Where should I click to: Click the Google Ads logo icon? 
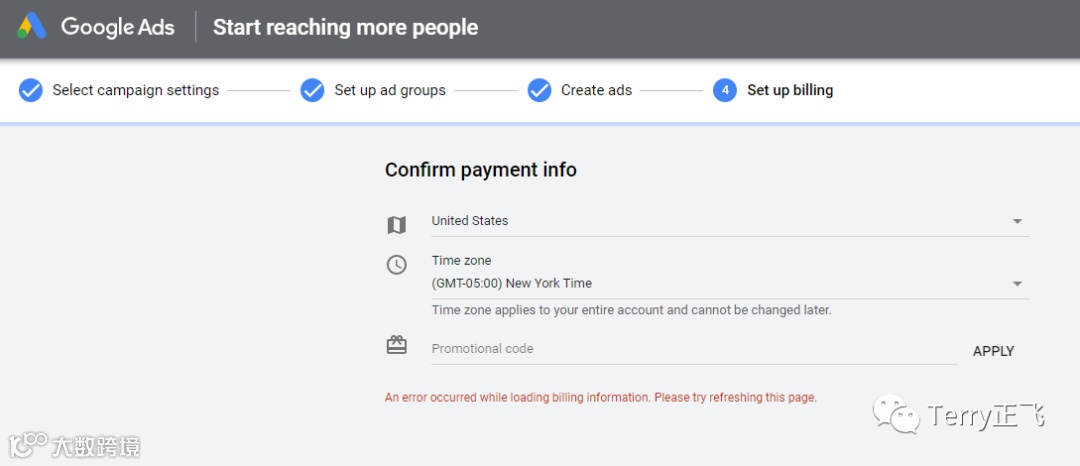(x=32, y=26)
